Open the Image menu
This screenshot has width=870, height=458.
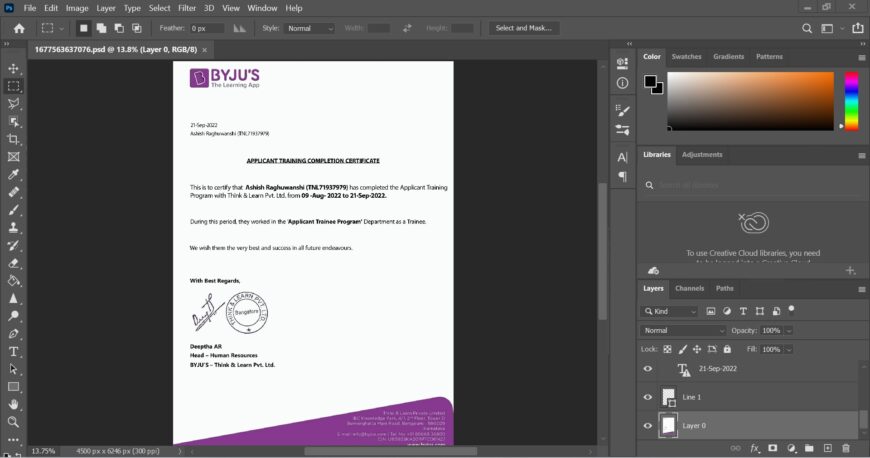coord(77,8)
